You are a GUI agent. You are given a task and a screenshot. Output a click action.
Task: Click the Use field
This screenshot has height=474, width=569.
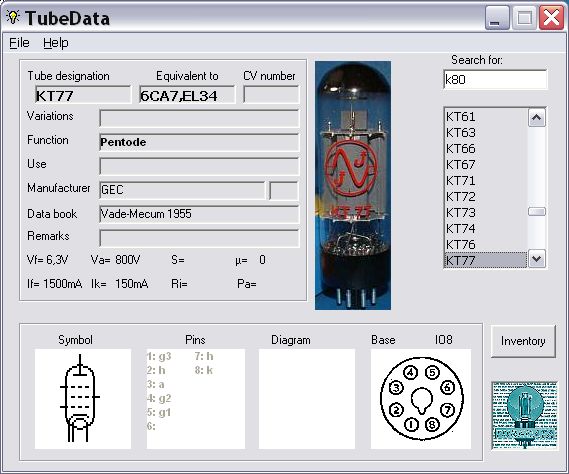click(199, 166)
